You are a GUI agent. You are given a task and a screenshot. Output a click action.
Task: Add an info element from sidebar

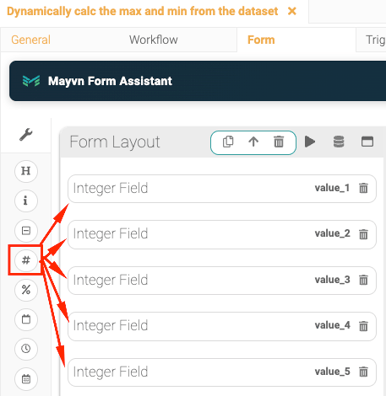click(x=26, y=201)
